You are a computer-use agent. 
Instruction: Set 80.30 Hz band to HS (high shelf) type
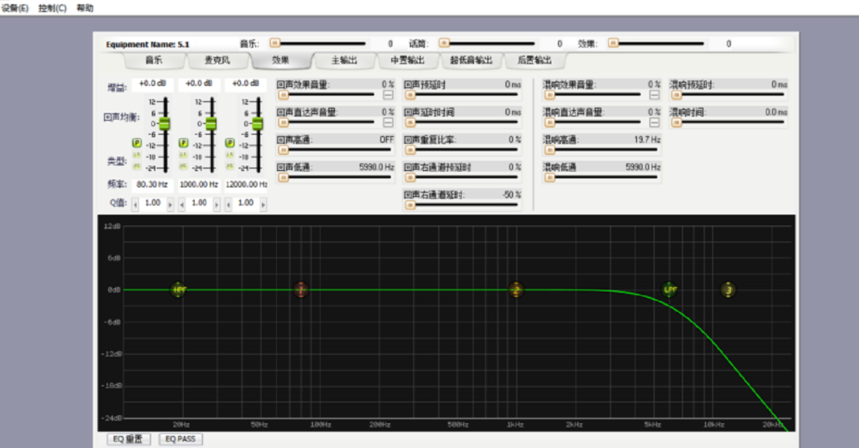[137, 166]
